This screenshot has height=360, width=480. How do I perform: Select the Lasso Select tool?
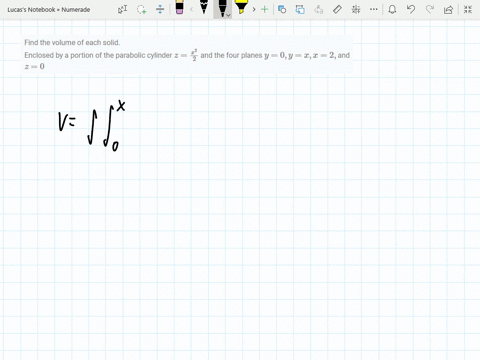141,9
